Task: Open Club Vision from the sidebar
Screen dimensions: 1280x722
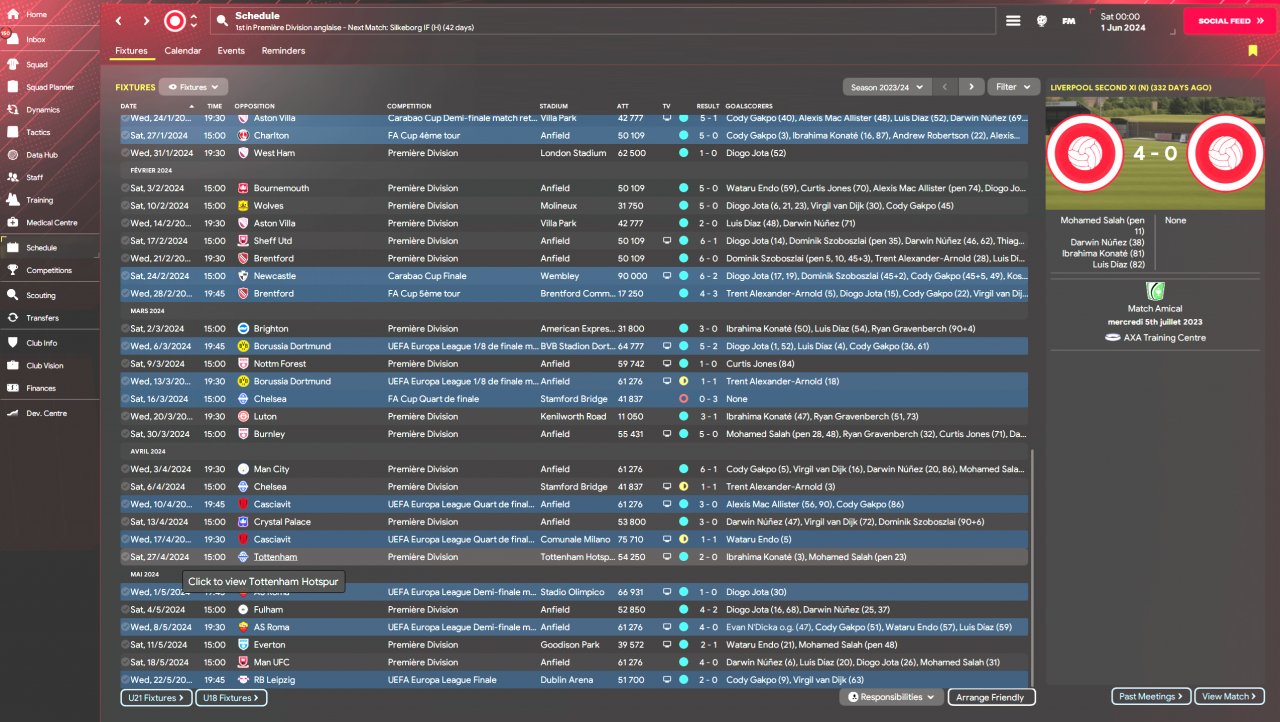Action: (x=45, y=366)
